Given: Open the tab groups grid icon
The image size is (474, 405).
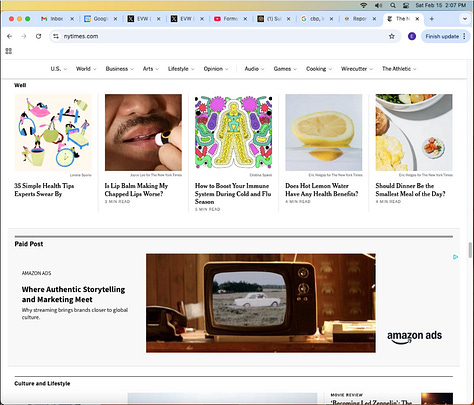Looking at the screenshot, I should 9,51.
